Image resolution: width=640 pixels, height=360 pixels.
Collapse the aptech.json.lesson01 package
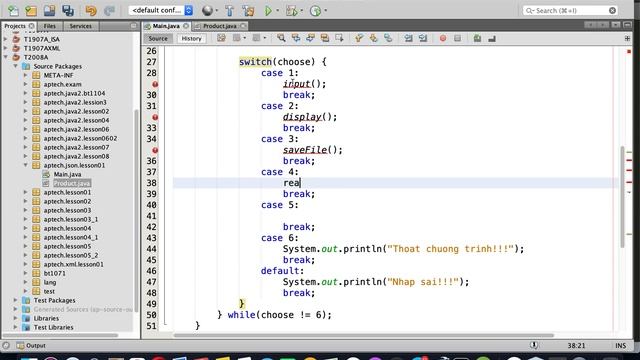[x=26, y=165]
